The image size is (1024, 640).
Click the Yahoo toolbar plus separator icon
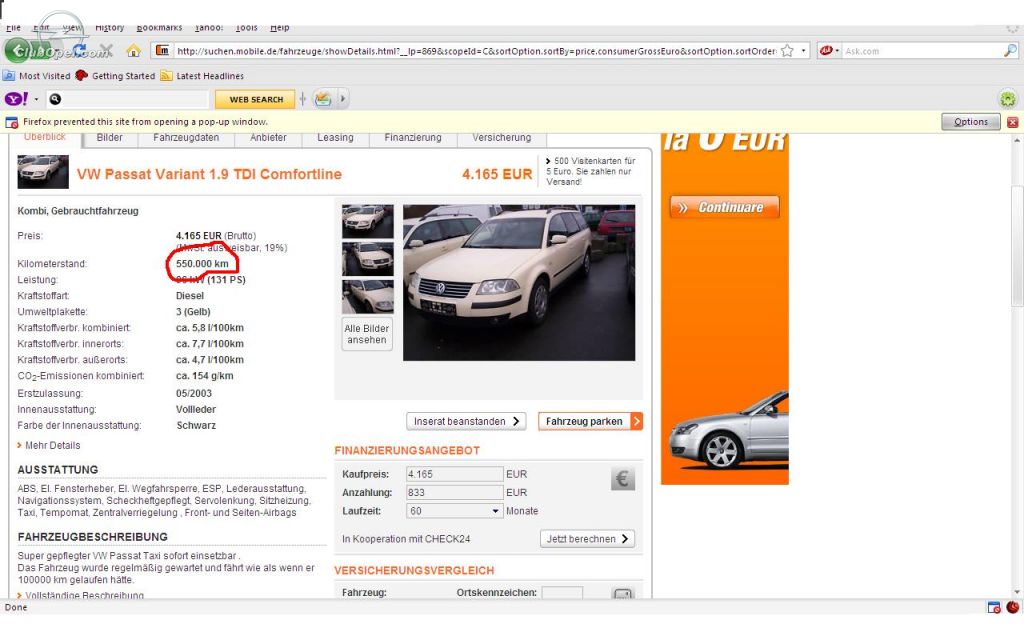(x=302, y=99)
